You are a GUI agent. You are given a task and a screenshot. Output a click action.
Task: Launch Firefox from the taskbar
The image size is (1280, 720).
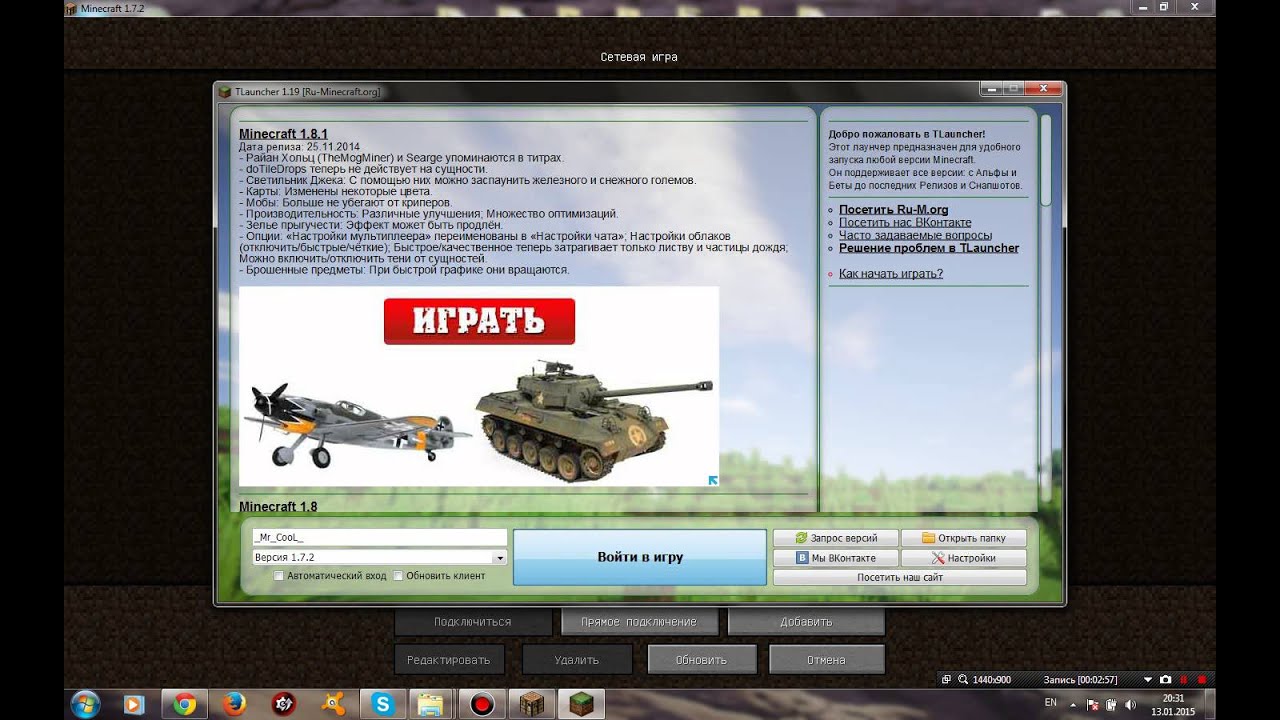point(234,704)
